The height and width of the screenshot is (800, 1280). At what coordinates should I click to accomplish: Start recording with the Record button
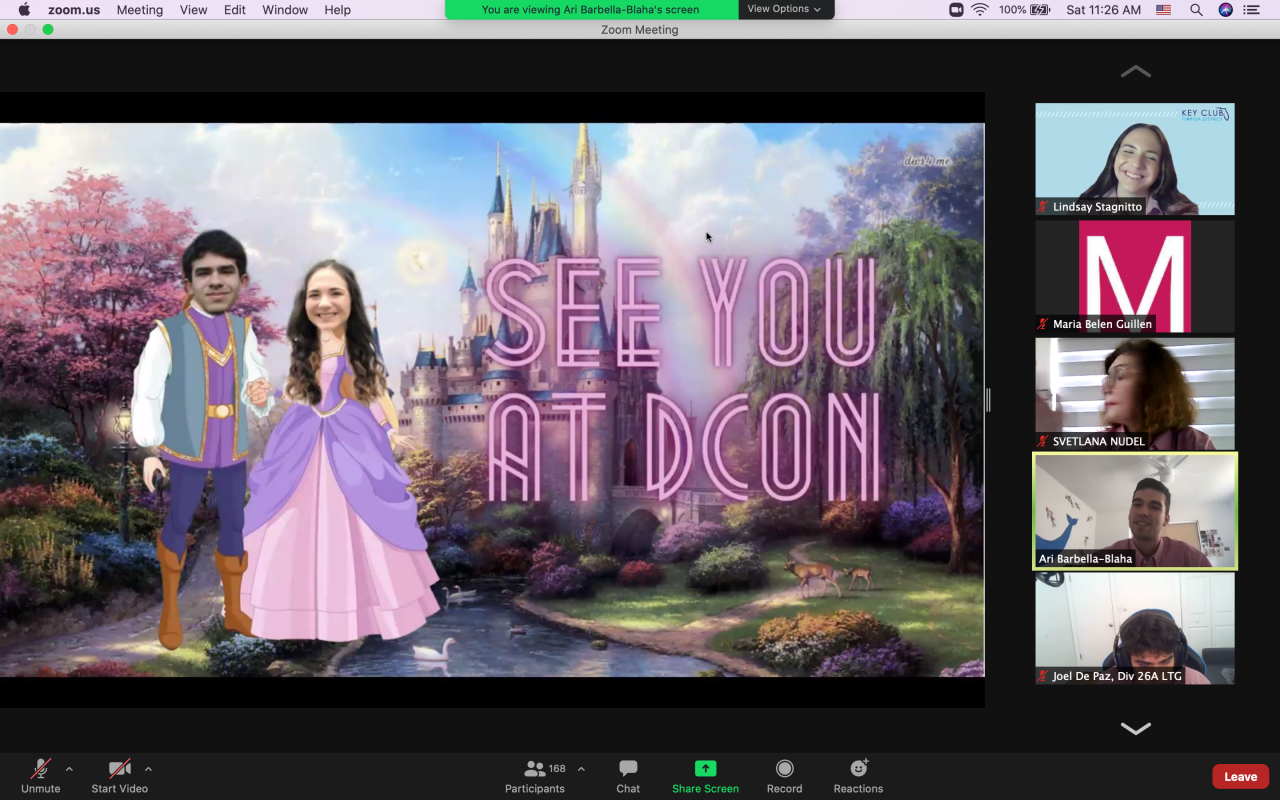pos(784,776)
